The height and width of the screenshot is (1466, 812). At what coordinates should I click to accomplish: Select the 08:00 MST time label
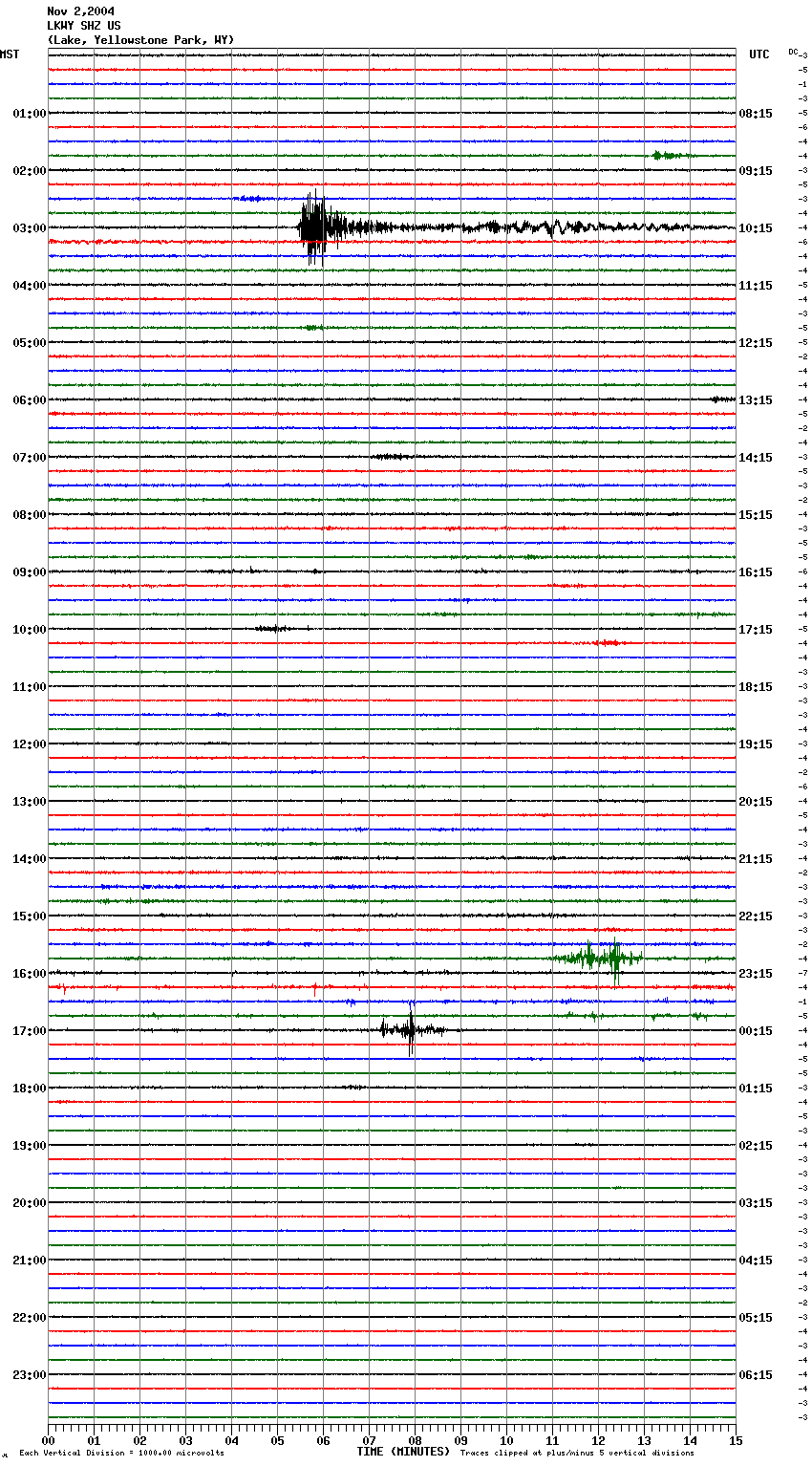(30, 515)
